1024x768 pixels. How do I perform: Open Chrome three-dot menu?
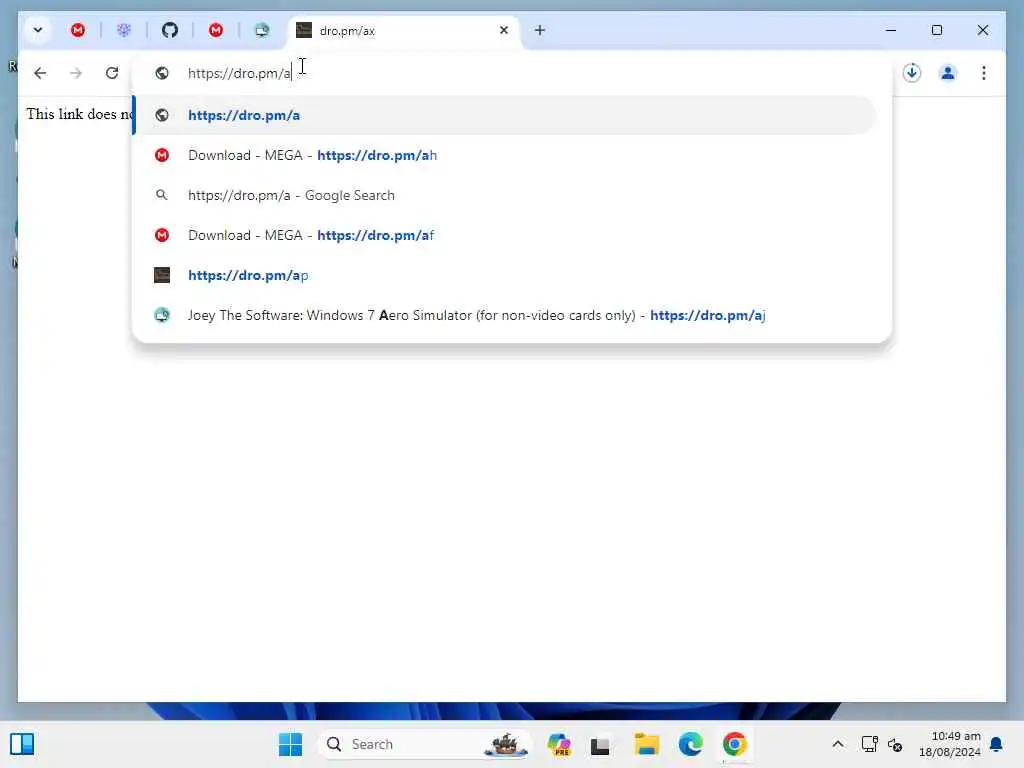point(984,73)
